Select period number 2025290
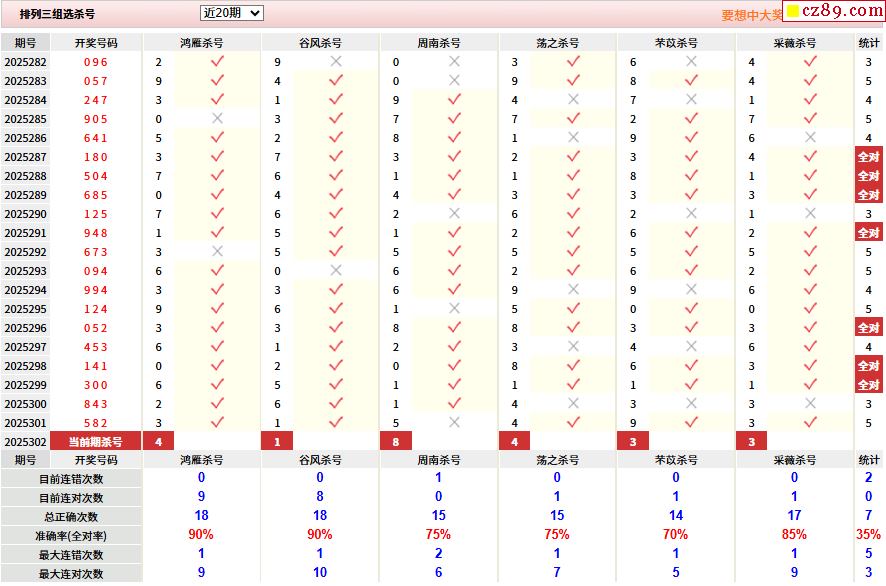The width and height of the screenshot is (886, 586). [x=25, y=214]
